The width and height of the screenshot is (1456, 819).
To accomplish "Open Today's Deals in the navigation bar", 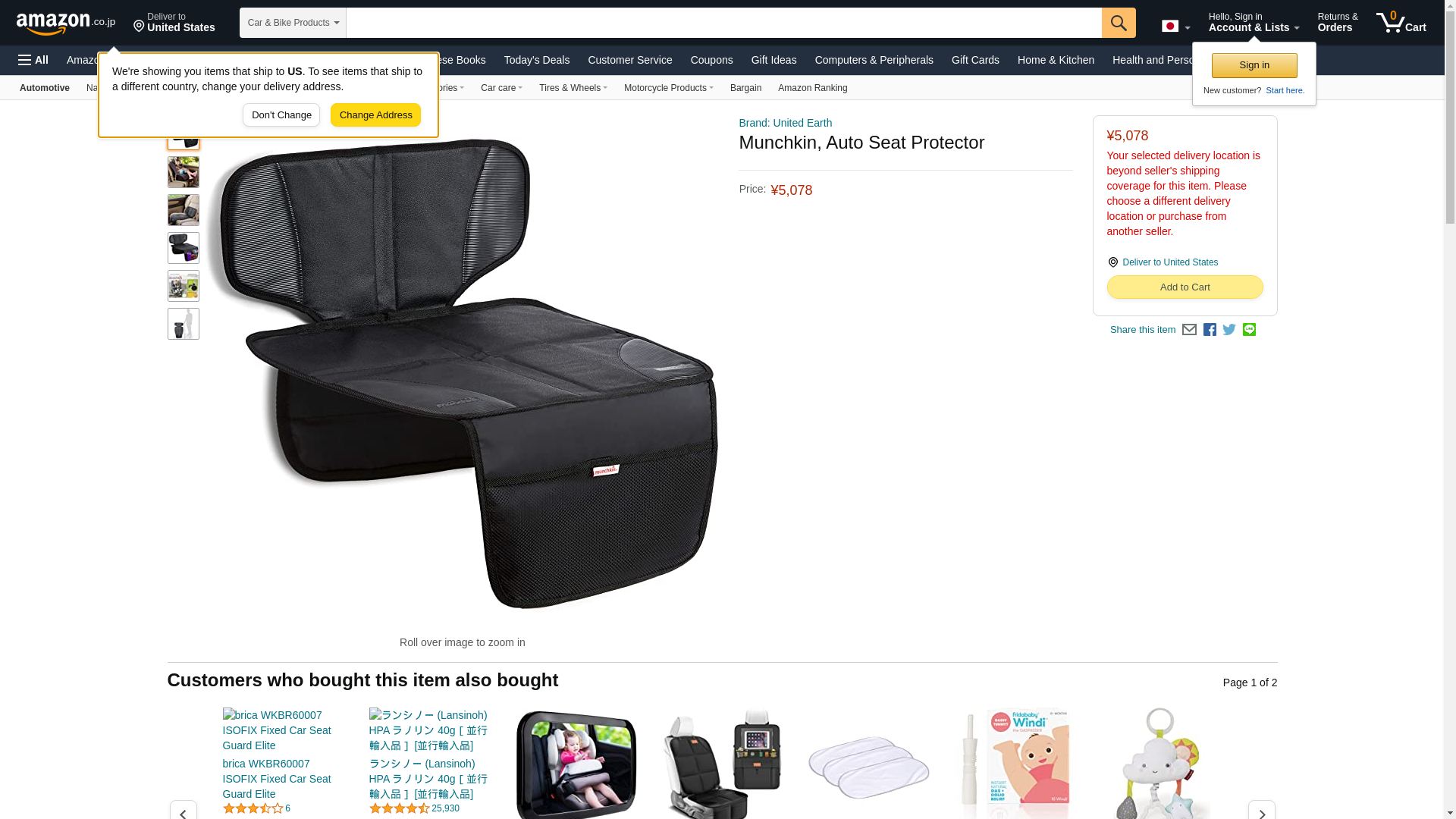I will pyautogui.click(x=536, y=60).
